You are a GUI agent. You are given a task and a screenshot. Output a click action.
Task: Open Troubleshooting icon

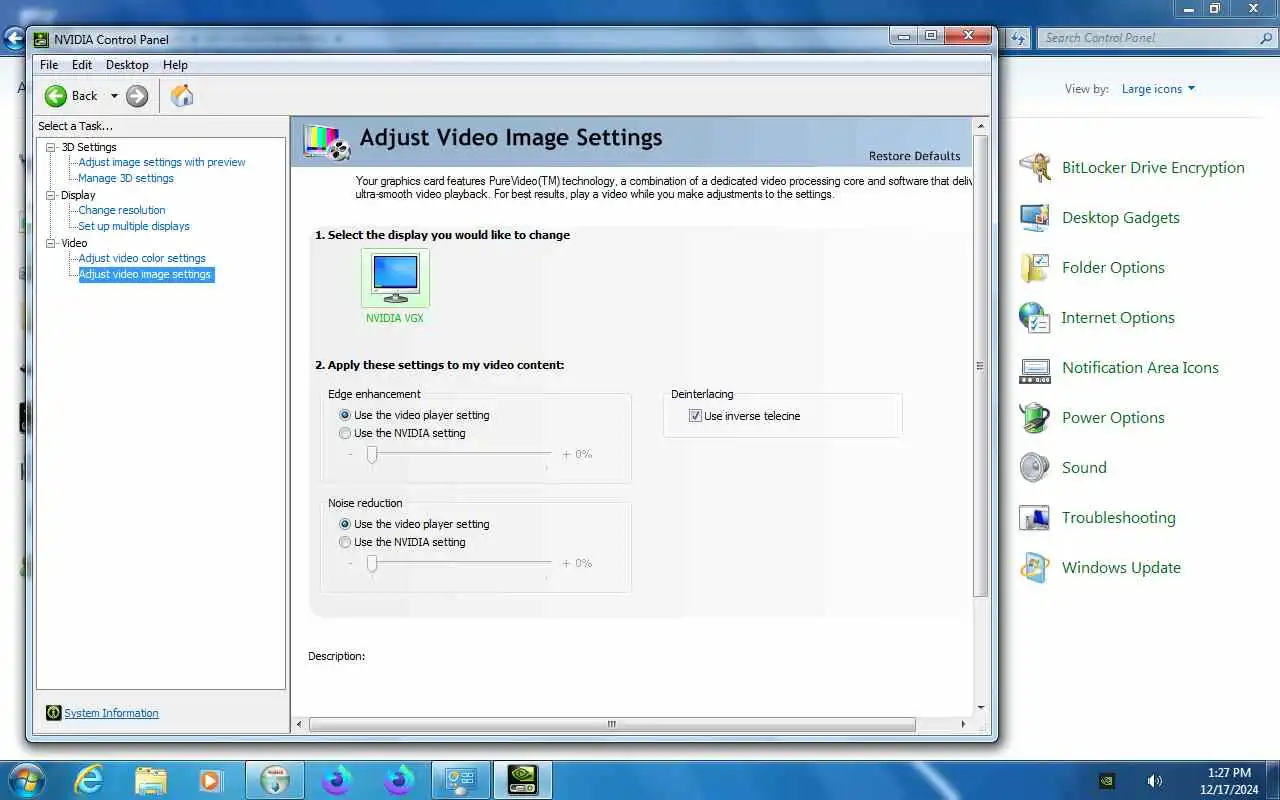pos(1035,517)
